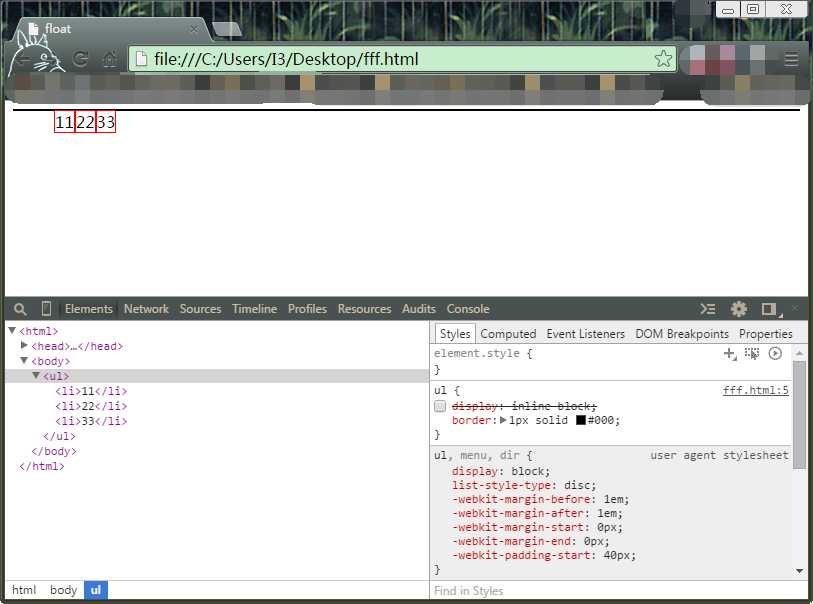813x604 pixels.
Task: Click the -webkit-margin-start declaration
Action: pos(537,528)
